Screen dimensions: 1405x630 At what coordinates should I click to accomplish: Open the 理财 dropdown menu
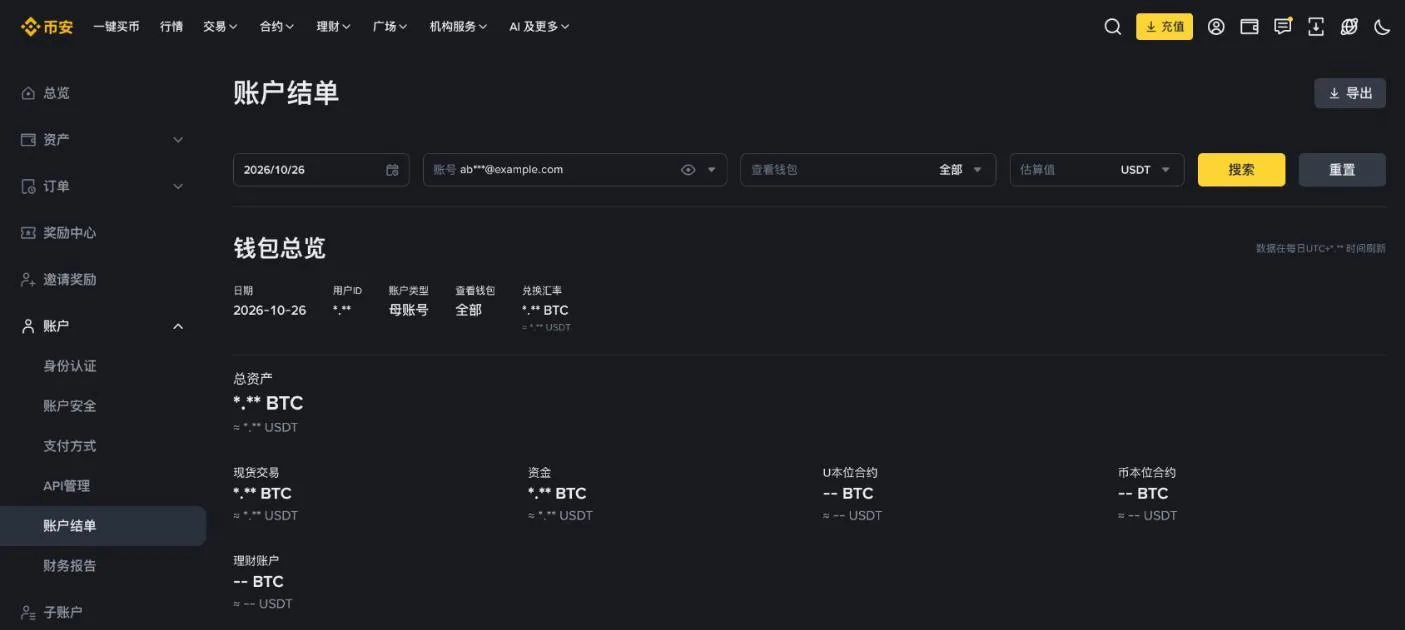point(334,27)
